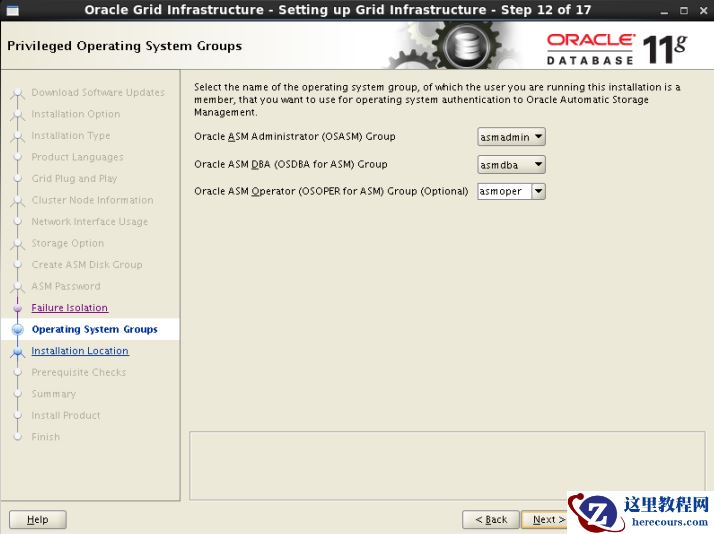Image resolution: width=714 pixels, height=534 pixels.
Task: Click inside the asmoper text field
Action: (504, 191)
